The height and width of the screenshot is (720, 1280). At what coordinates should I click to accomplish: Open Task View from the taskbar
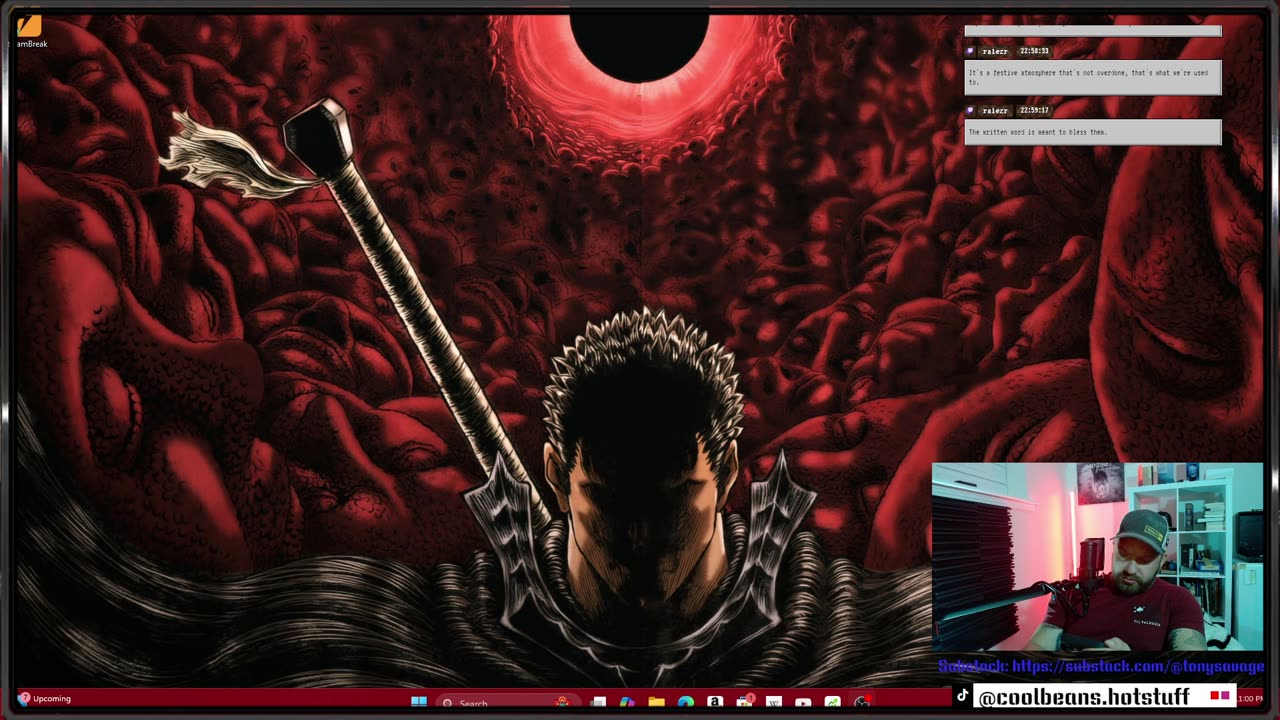(598, 702)
